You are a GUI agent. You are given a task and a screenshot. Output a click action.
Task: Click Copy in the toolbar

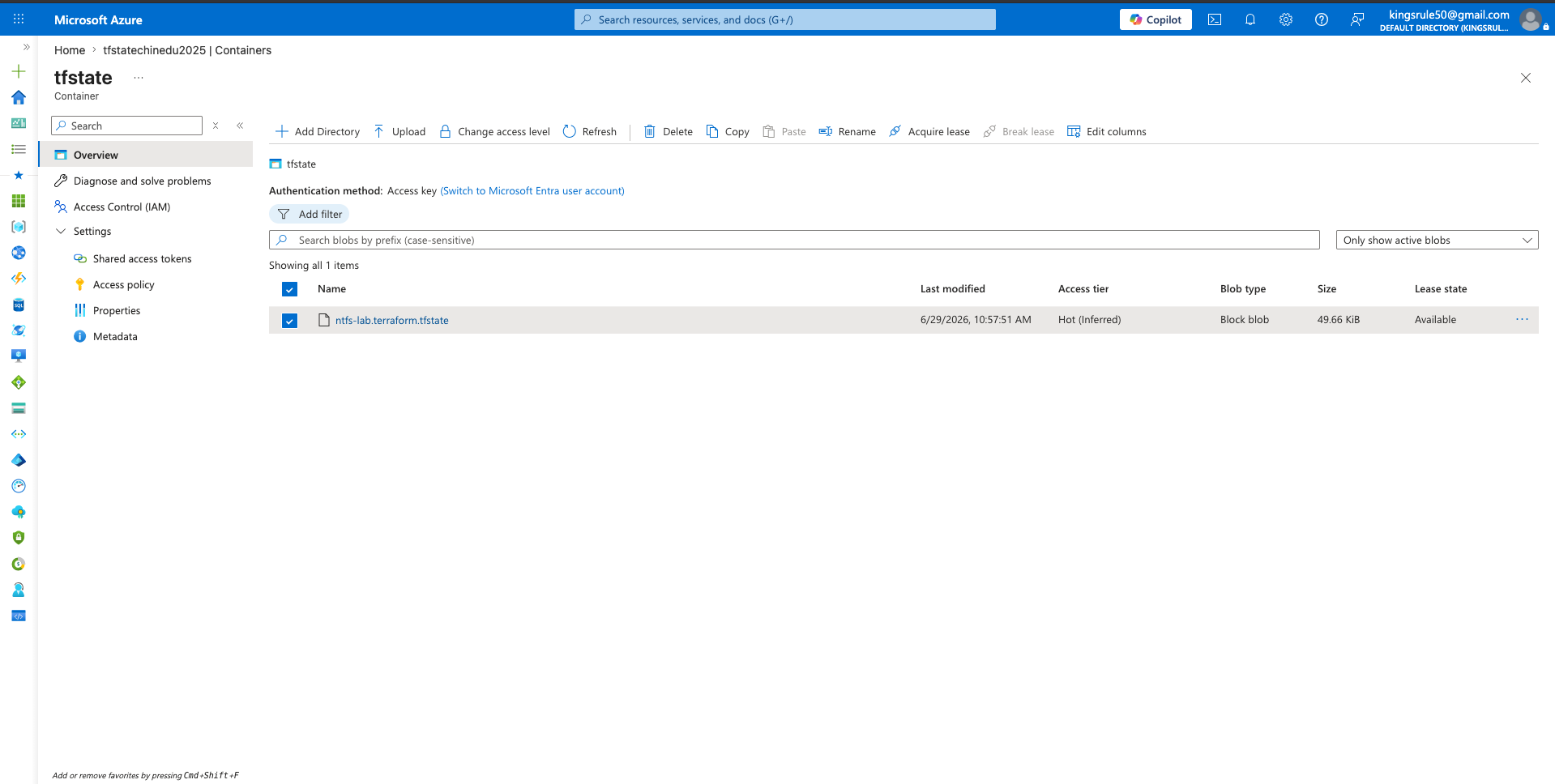click(x=728, y=131)
